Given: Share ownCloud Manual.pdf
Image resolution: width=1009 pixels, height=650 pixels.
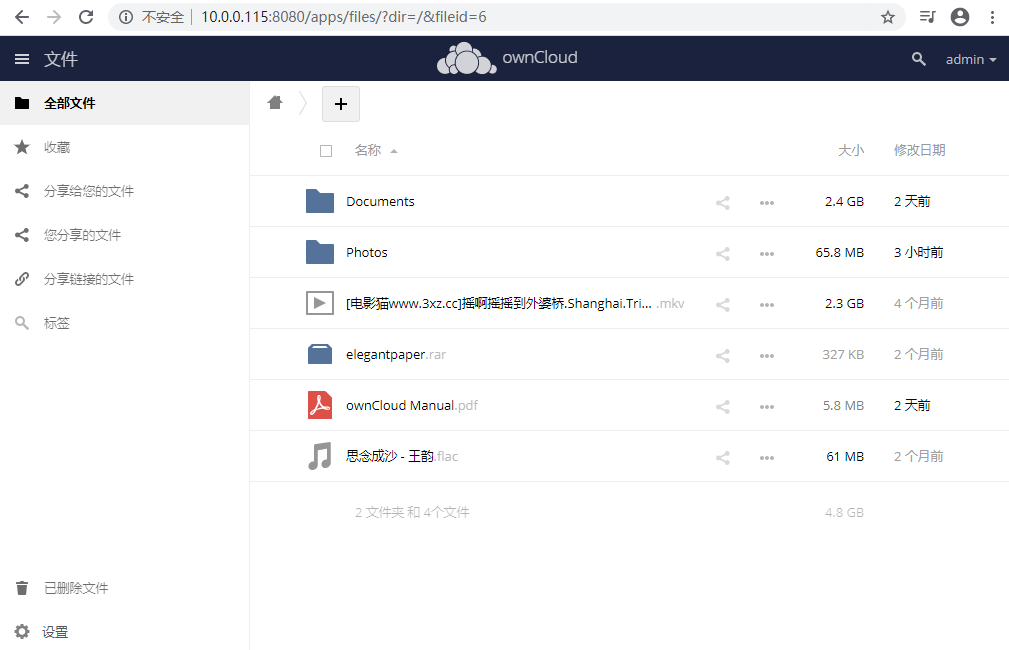Looking at the screenshot, I should pos(723,407).
